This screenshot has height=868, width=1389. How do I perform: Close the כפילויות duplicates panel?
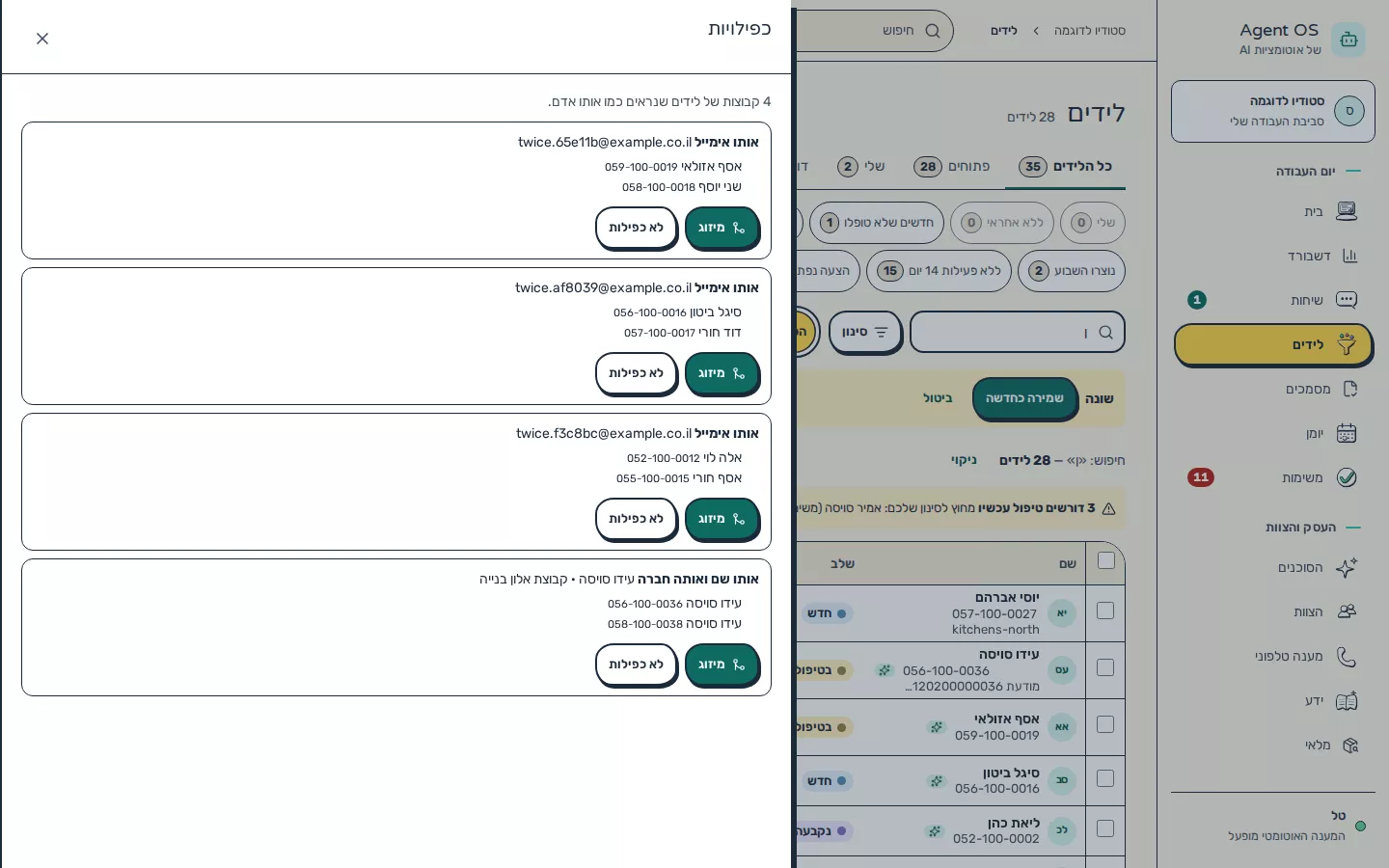(42, 39)
